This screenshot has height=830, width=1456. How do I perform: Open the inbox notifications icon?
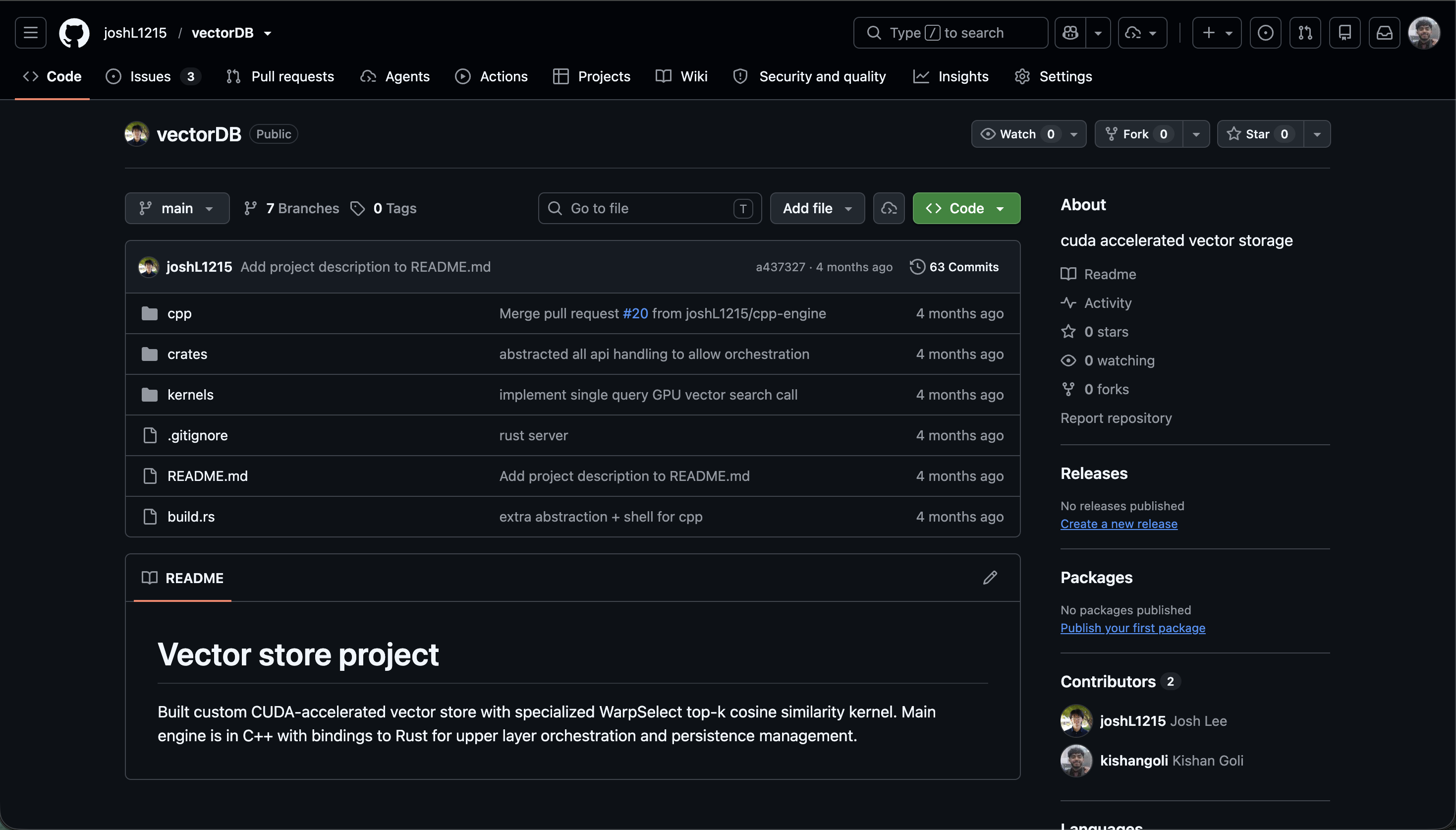pos(1385,33)
